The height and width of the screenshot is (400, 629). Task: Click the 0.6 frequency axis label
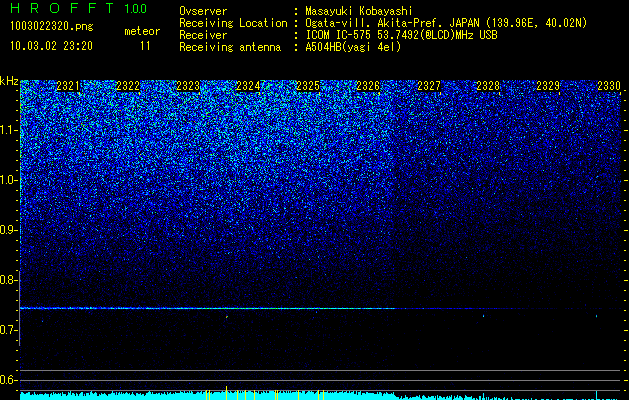(x=9, y=380)
